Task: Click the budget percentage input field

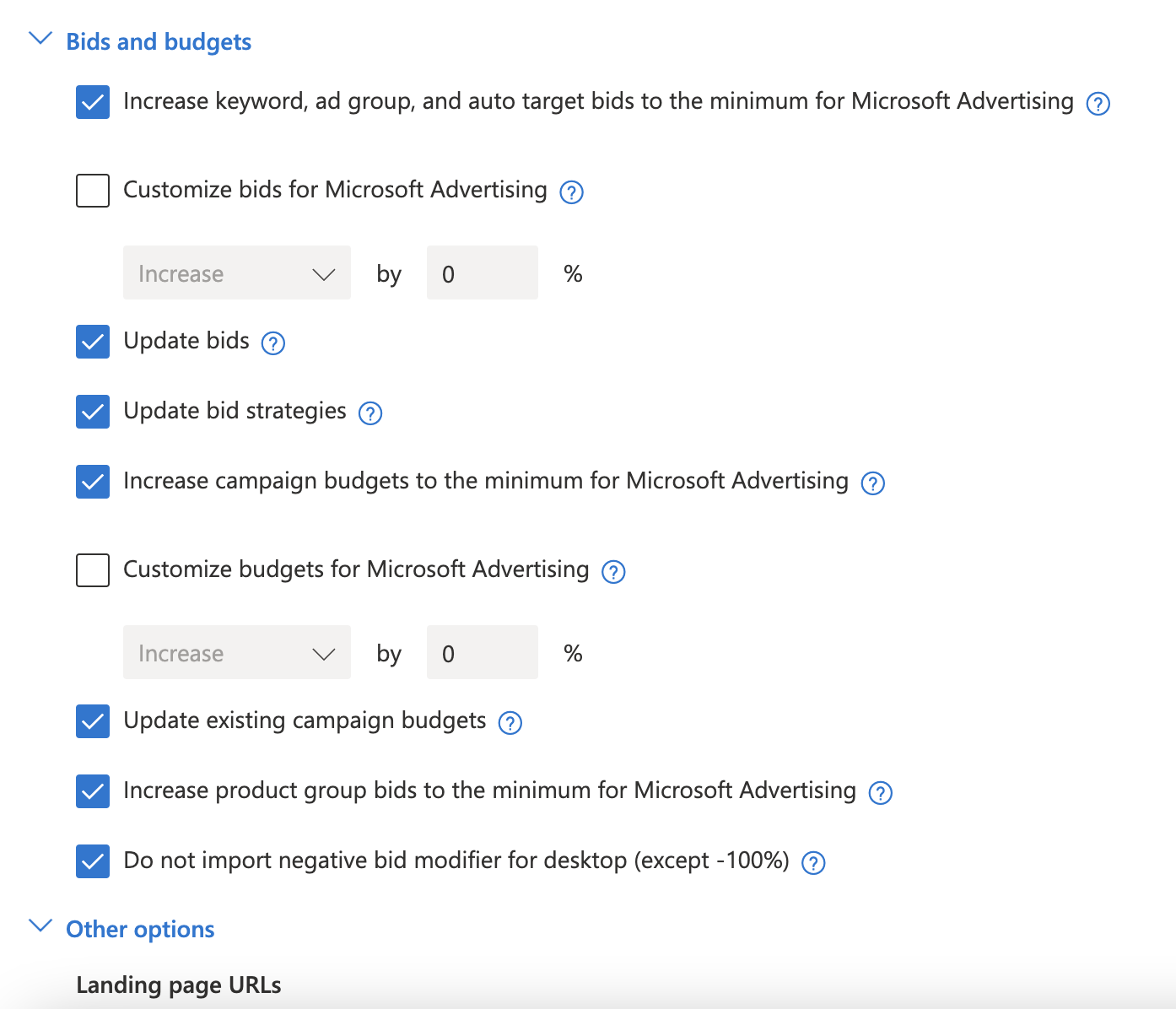Action: click(x=482, y=653)
